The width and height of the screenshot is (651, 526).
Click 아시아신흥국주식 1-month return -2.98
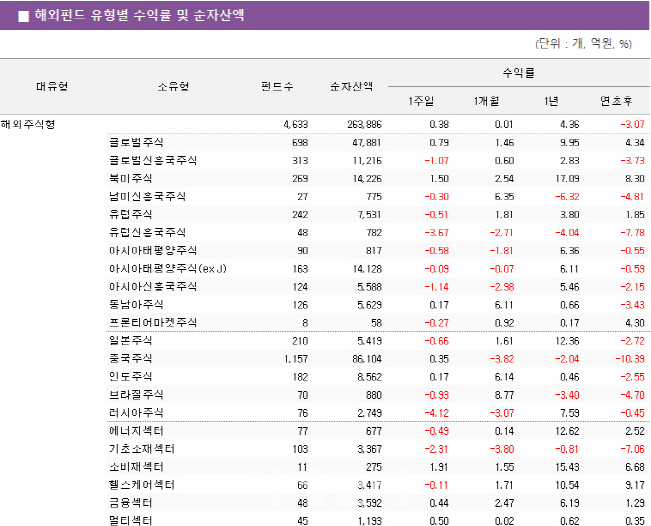pyautogui.click(x=502, y=287)
